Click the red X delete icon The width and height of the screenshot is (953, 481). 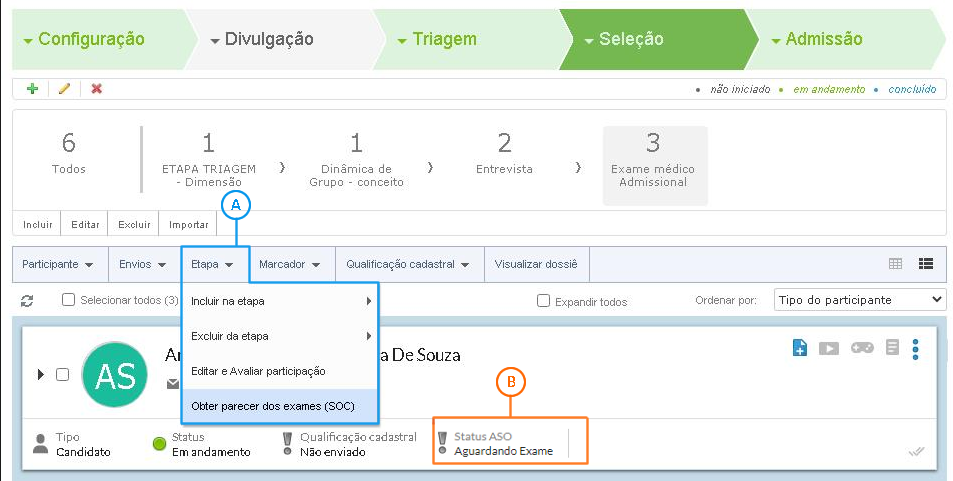[97, 89]
